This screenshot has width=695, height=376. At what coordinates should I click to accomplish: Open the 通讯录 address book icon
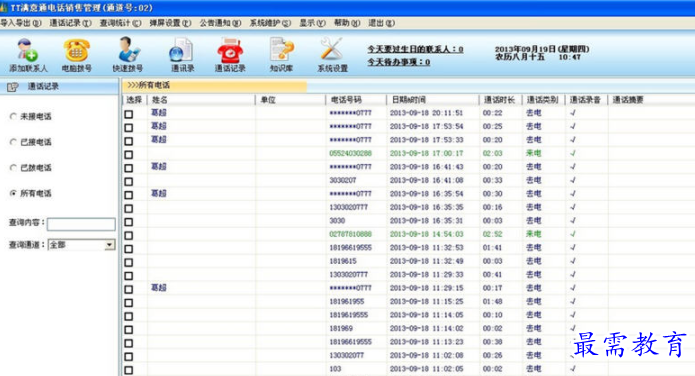[181, 49]
